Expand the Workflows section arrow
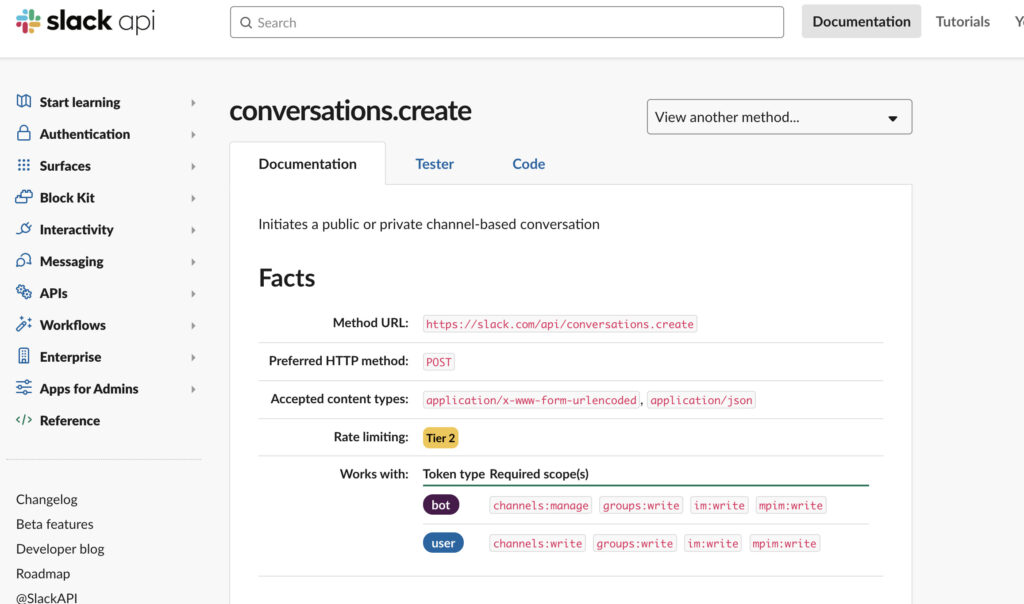 [x=193, y=325]
